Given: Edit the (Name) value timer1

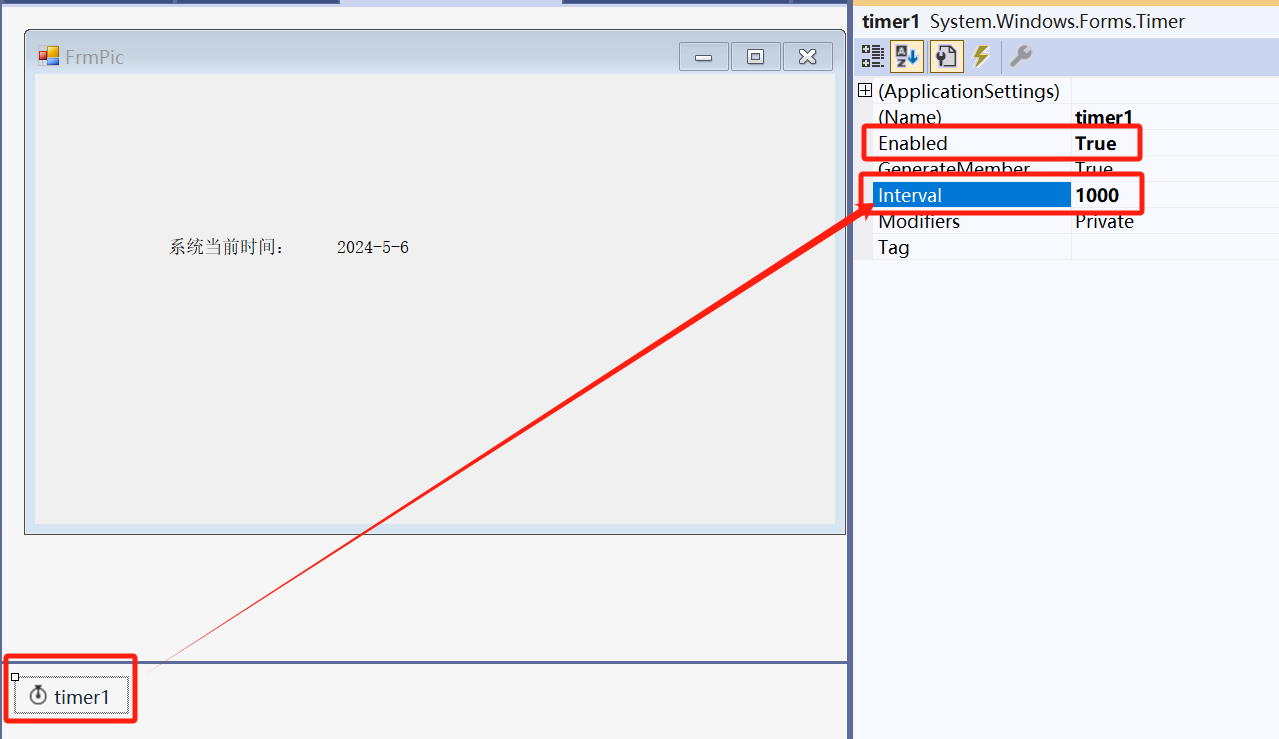Looking at the screenshot, I should tap(1170, 117).
